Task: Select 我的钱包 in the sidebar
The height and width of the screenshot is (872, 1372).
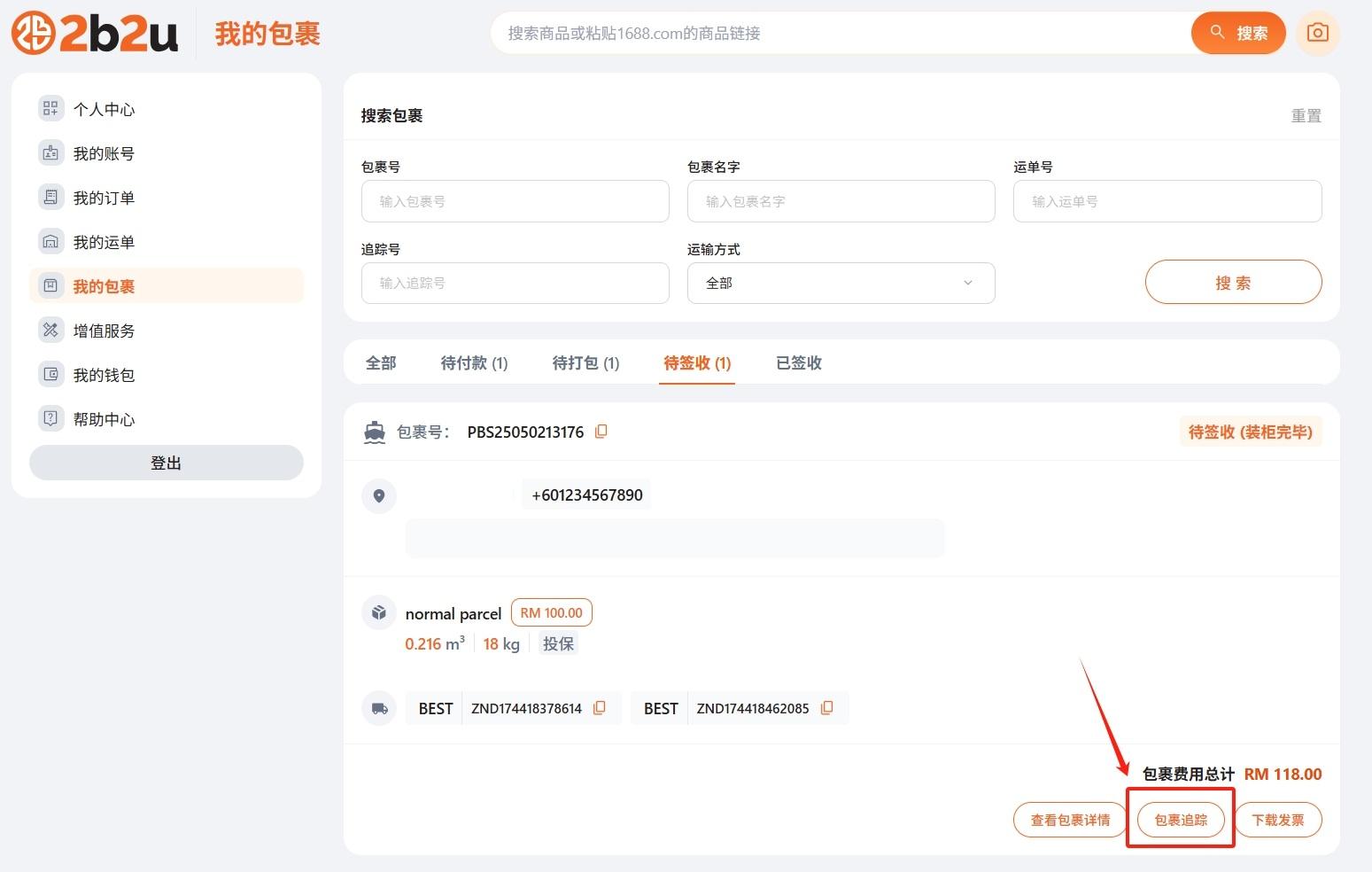Action: (x=103, y=374)
